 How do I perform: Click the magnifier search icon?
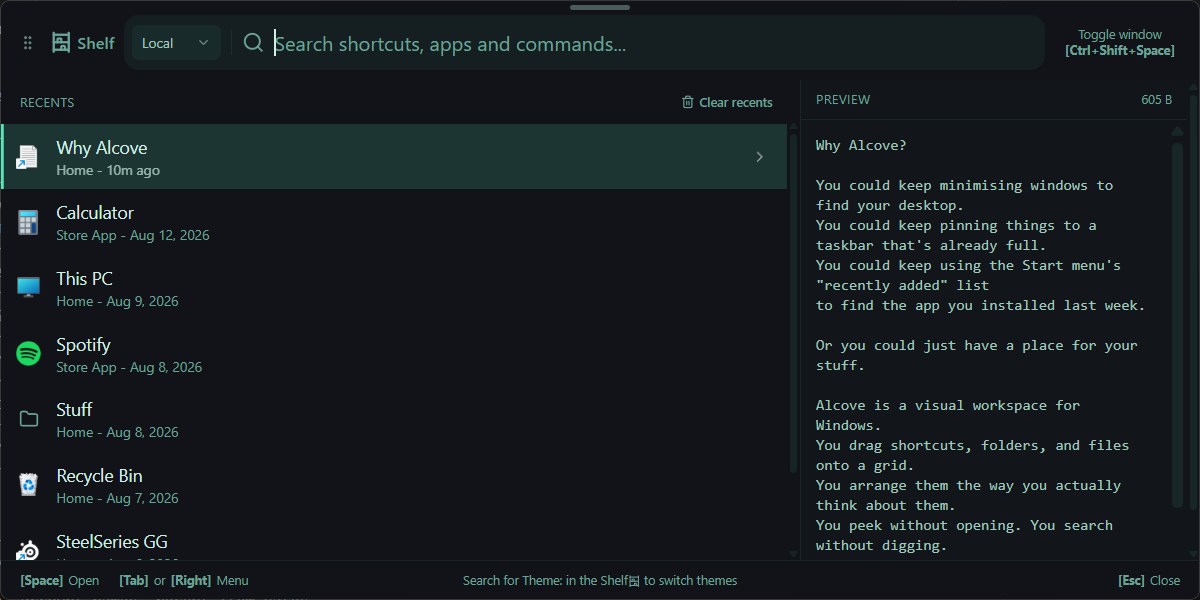pos(253,43)
